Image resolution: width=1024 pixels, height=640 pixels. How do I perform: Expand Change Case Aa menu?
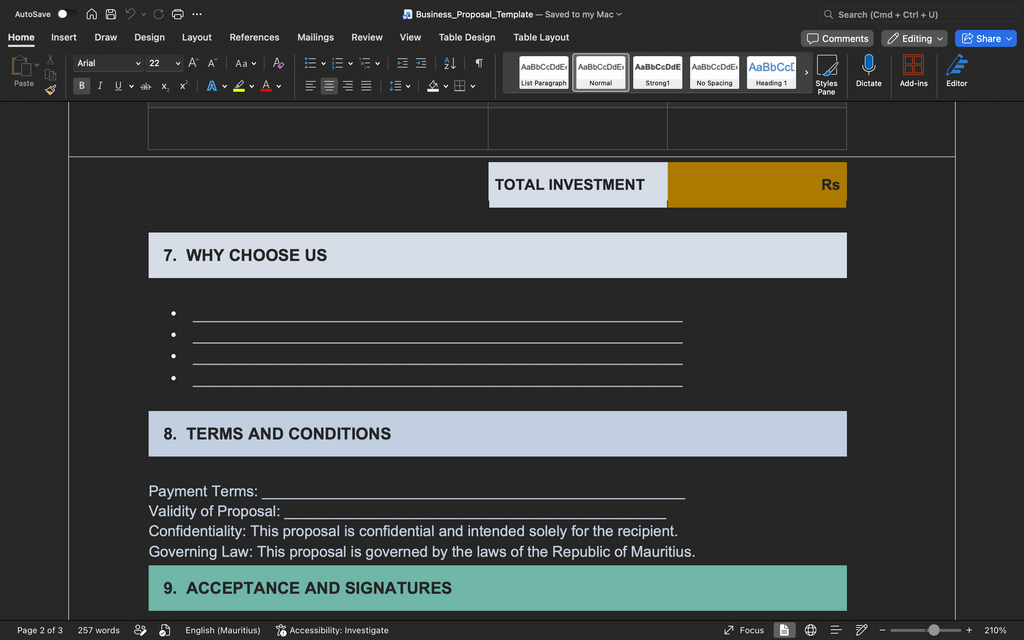pos(246,63)
